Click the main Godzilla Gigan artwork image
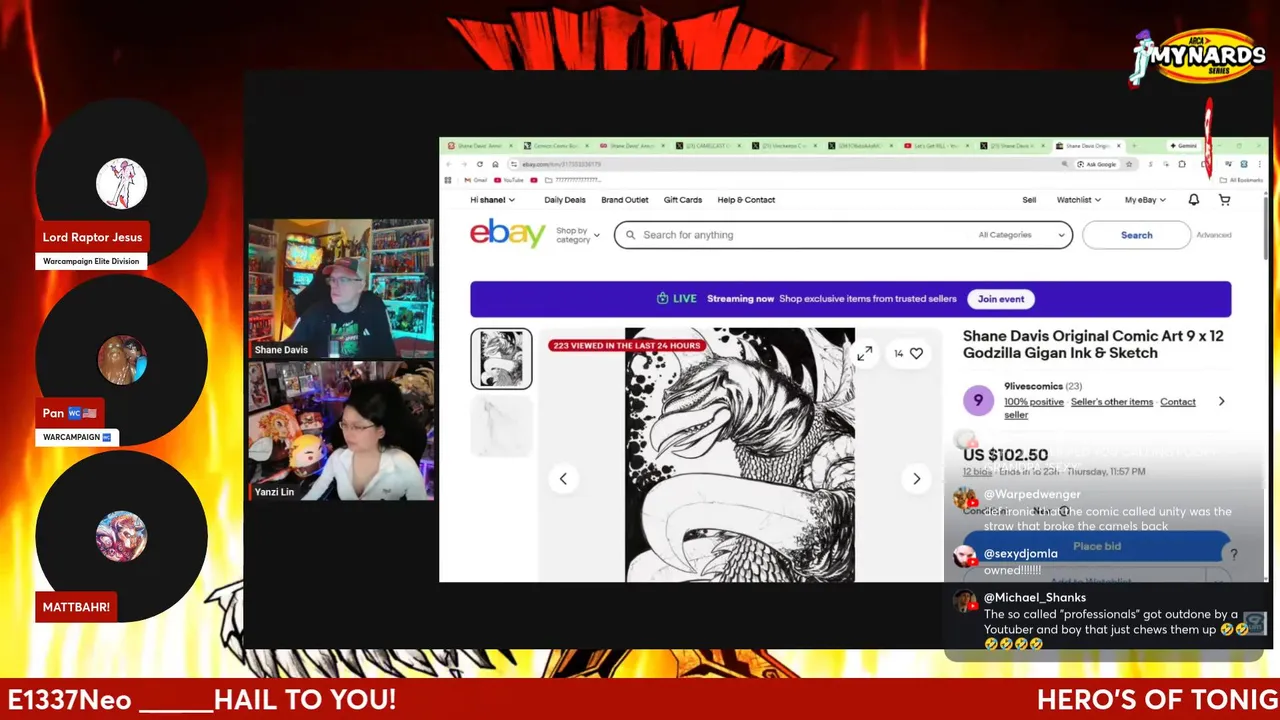Viewport: 1280px width, 720px height. tap(740, 455)
